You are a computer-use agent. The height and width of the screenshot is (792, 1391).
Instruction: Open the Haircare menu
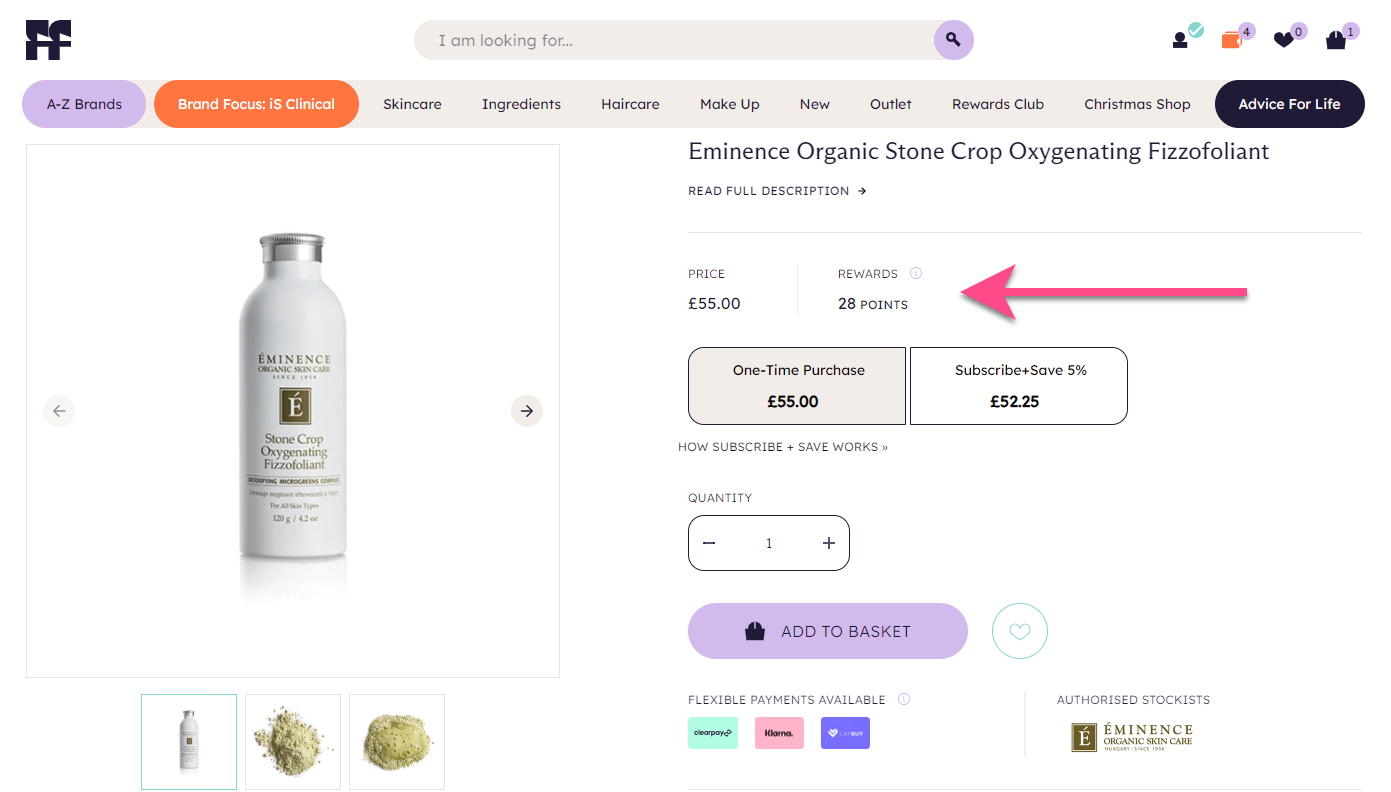pos(630,104)
